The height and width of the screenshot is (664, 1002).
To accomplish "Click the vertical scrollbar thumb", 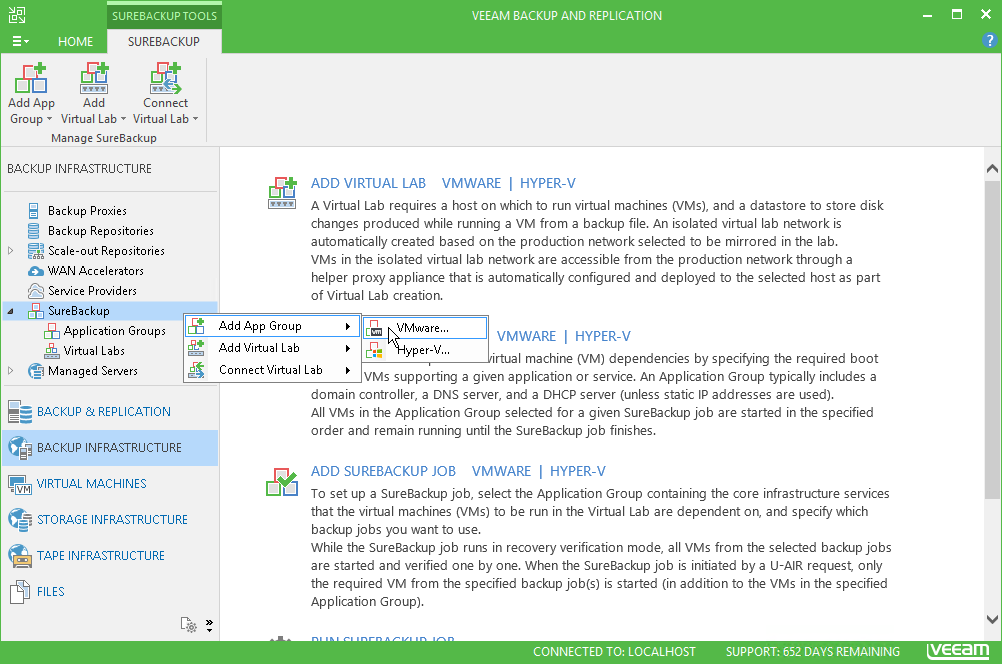I will click(x=992, y=339).
